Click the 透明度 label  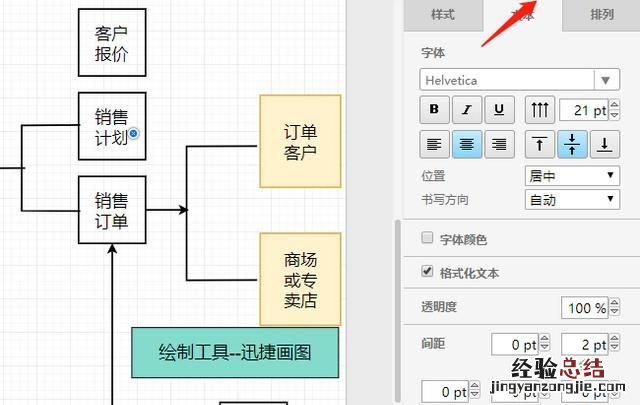(x=439, y=306)
